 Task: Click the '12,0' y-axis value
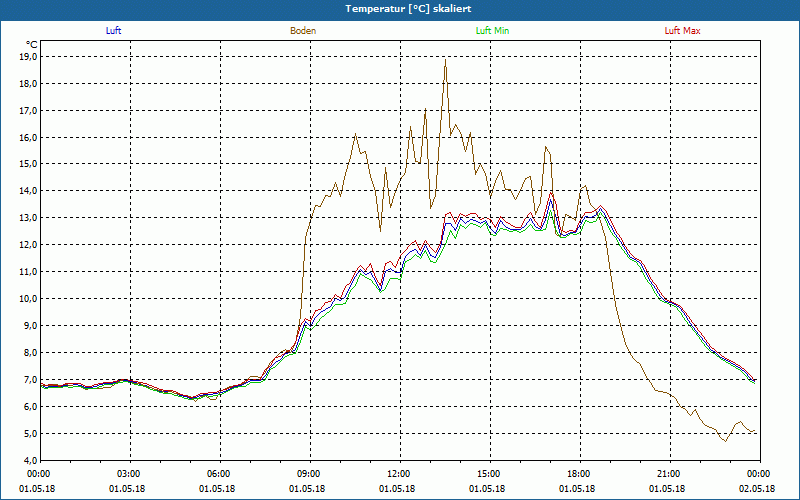pyautogui.click(x=28, y=245)
